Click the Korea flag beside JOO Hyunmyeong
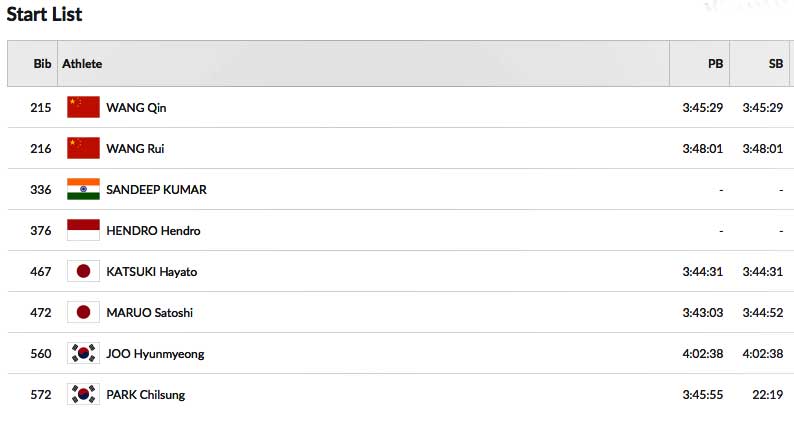The width and height of the screenshot is (794, 431). (83, 353)
